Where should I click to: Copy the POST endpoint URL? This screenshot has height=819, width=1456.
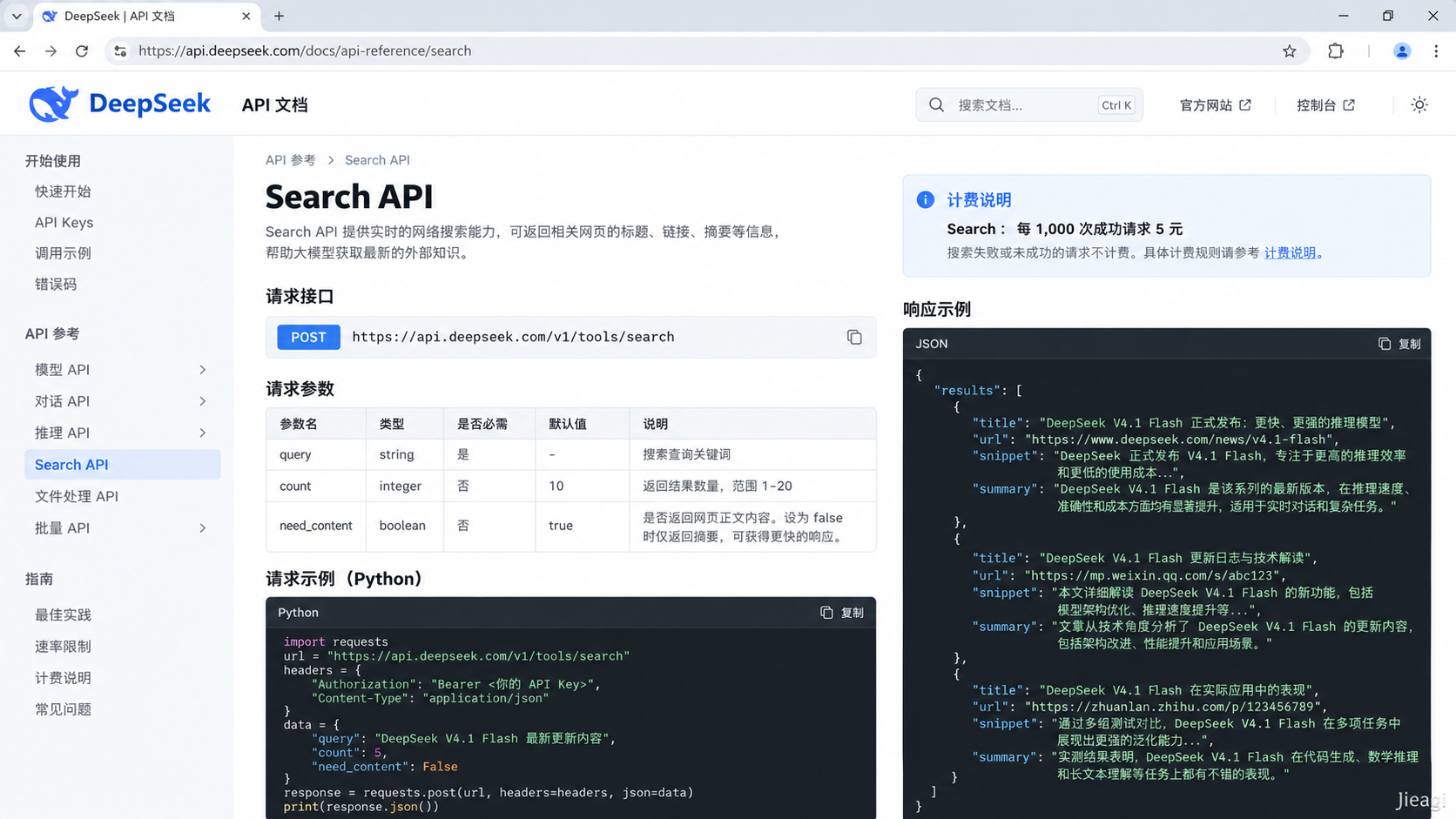(854, 337)
